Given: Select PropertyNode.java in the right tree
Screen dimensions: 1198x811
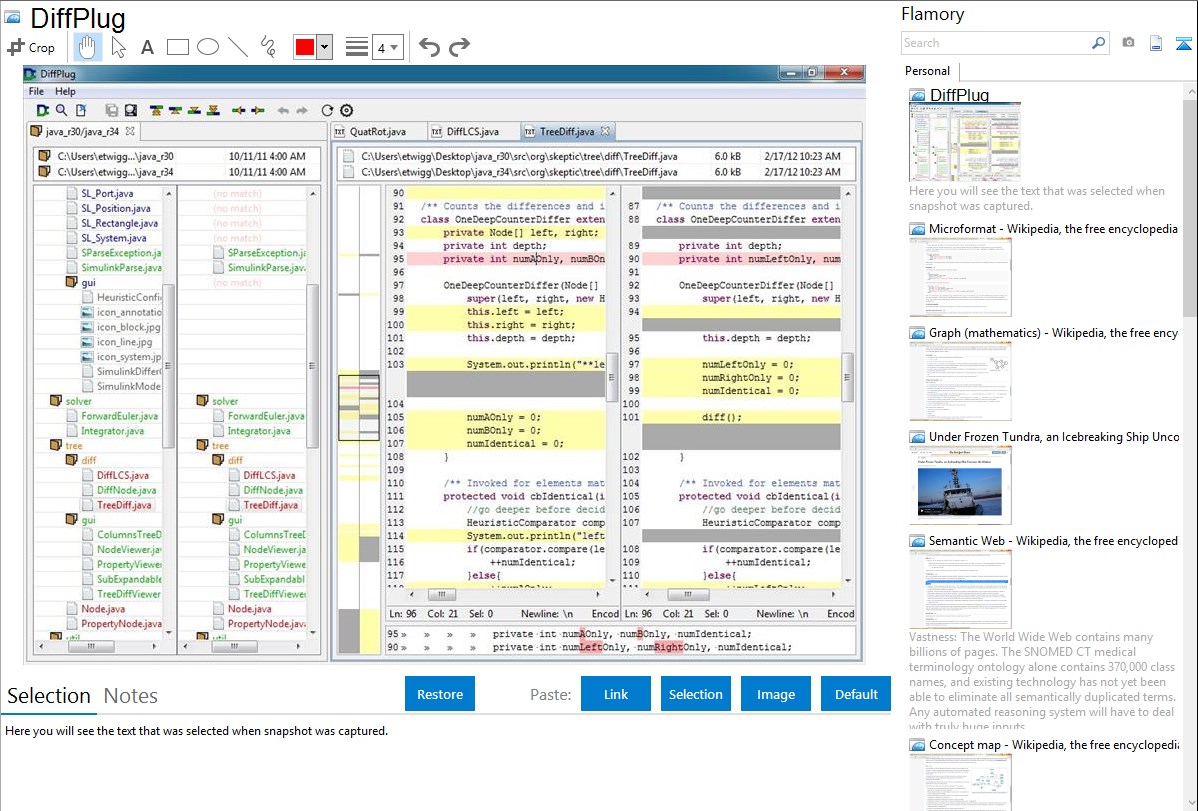Looking at the screenshot, I should (x=266, y=624).
